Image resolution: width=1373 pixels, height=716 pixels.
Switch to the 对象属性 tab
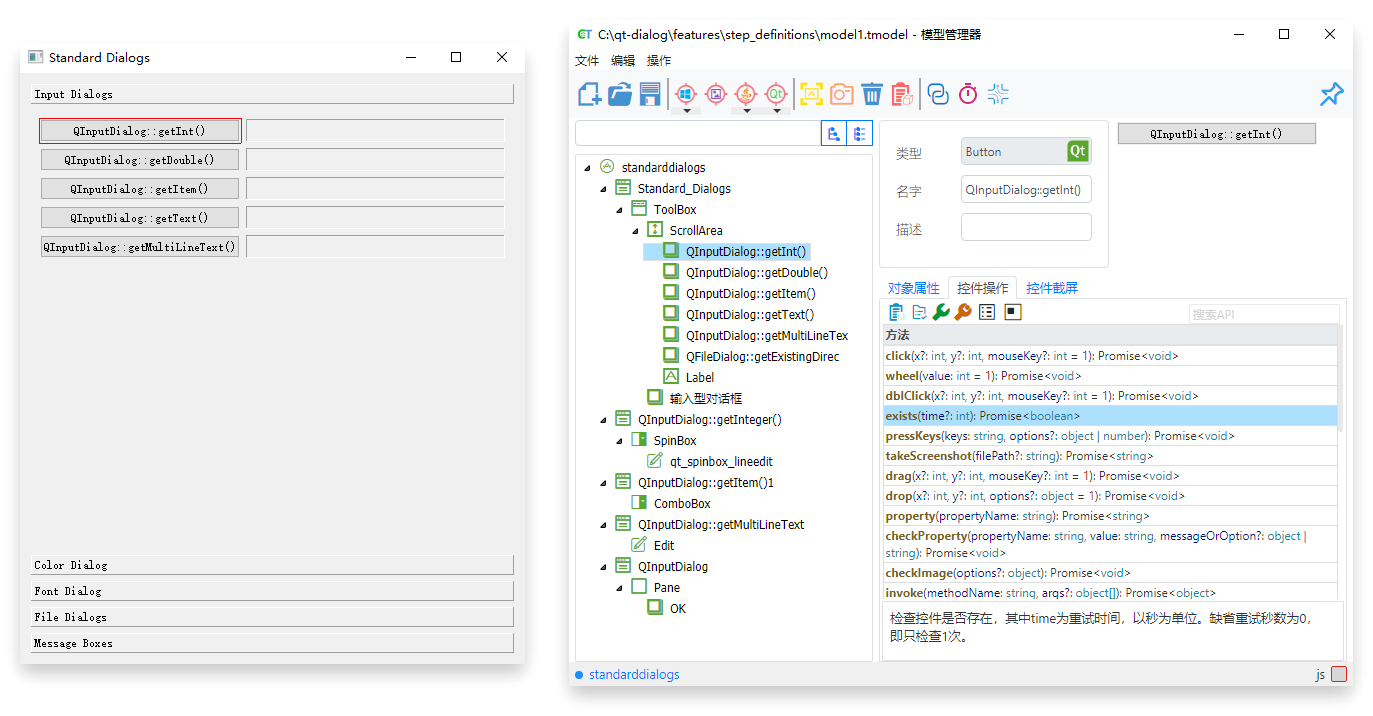click(x=914, y=288)
